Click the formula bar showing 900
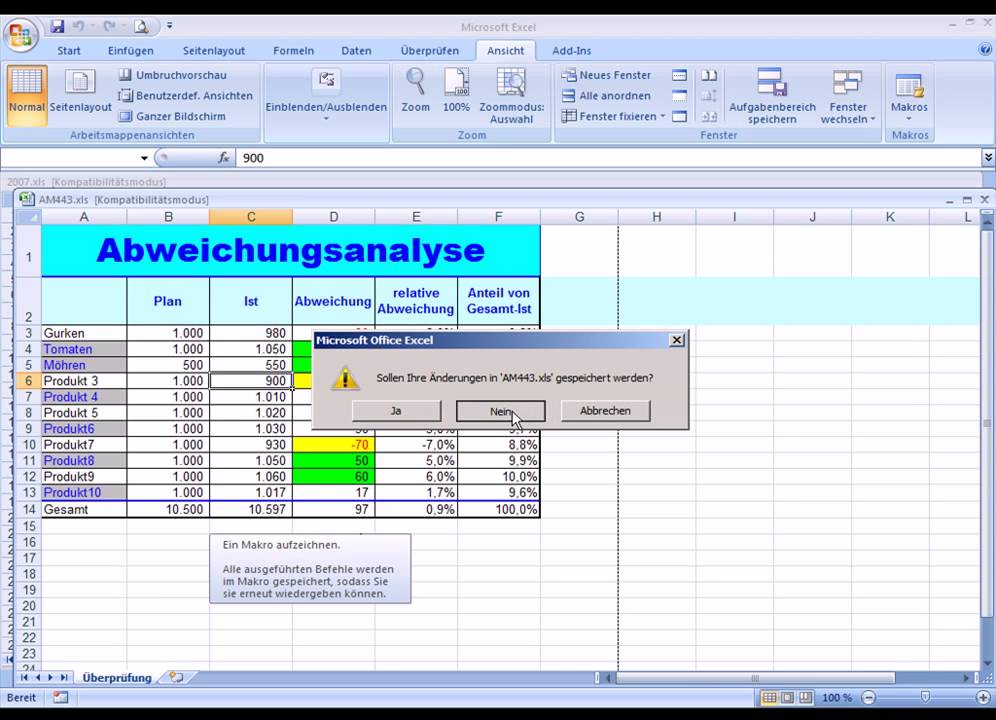The image size is (996, 720). (x=609, y=158)
